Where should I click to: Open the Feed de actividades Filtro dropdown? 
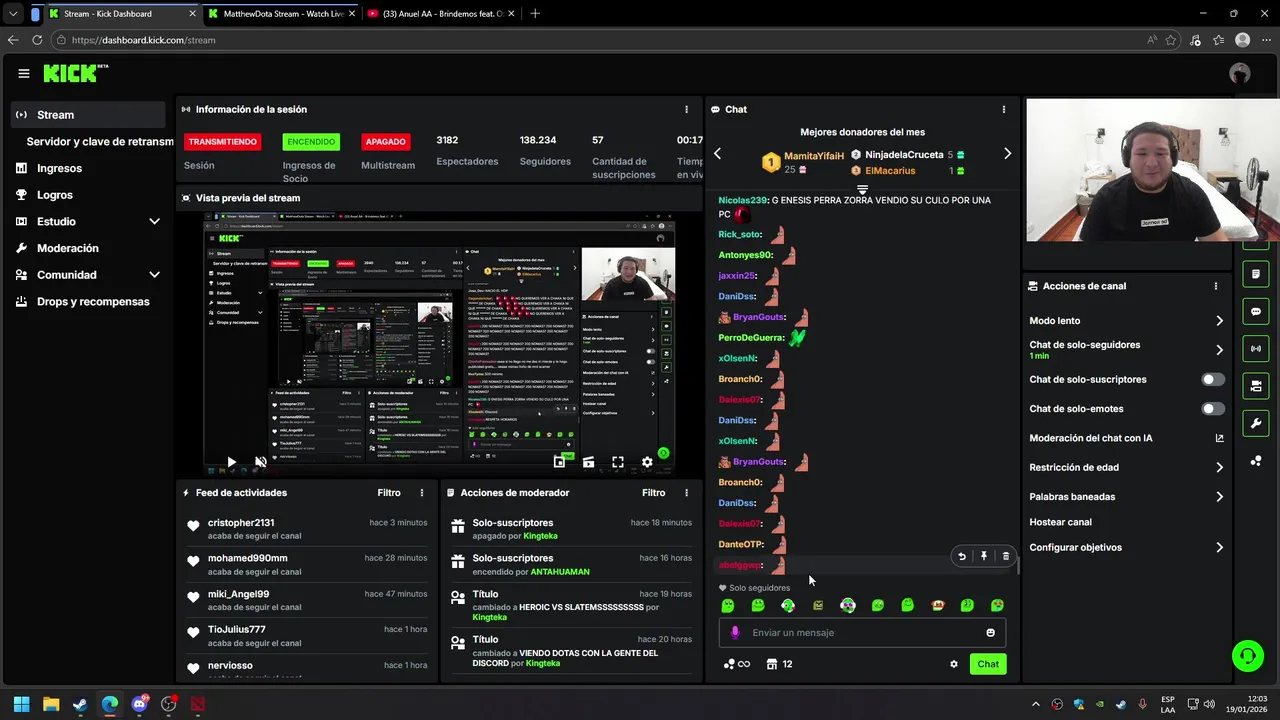pos(389,493)
